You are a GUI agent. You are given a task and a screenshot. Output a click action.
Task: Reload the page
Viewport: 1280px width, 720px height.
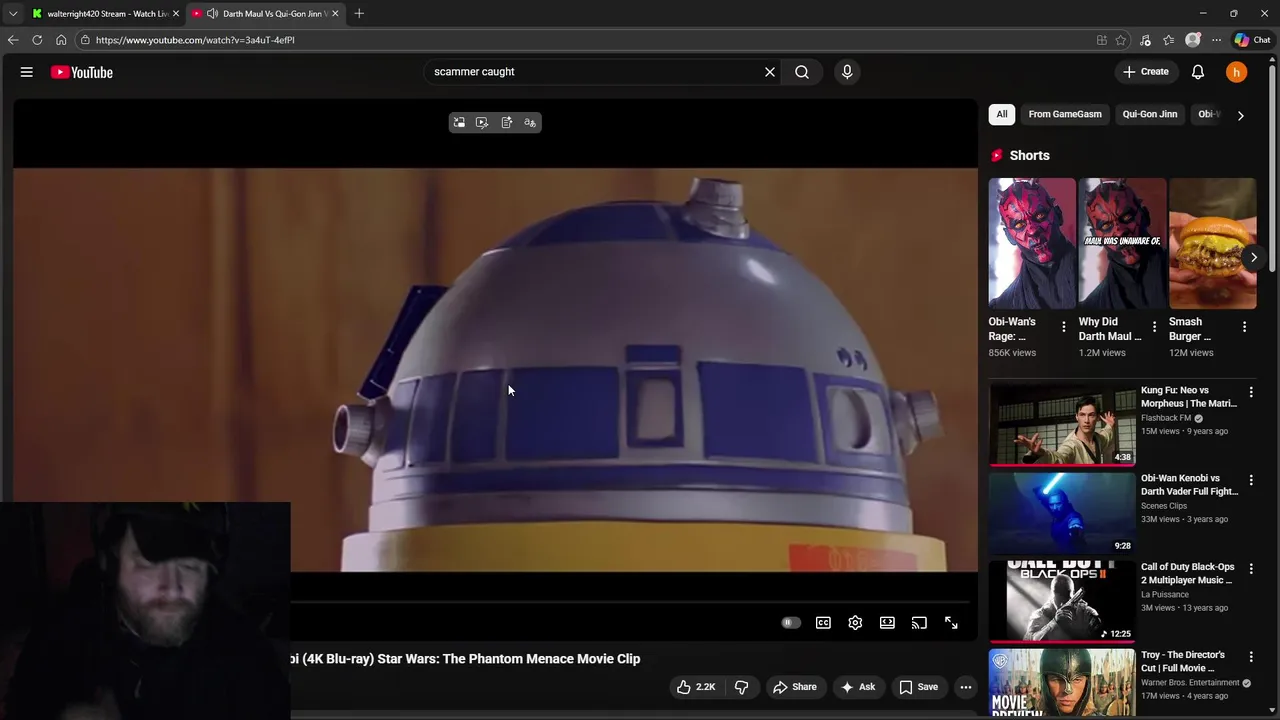(x=37, y=40)
